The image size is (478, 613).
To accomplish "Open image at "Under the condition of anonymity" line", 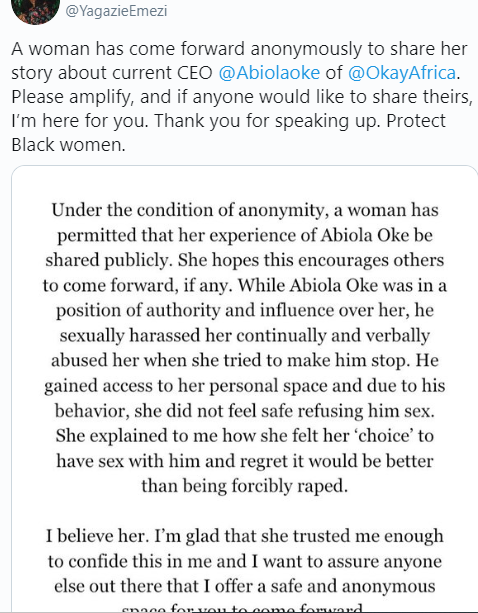I will [245, 210].
